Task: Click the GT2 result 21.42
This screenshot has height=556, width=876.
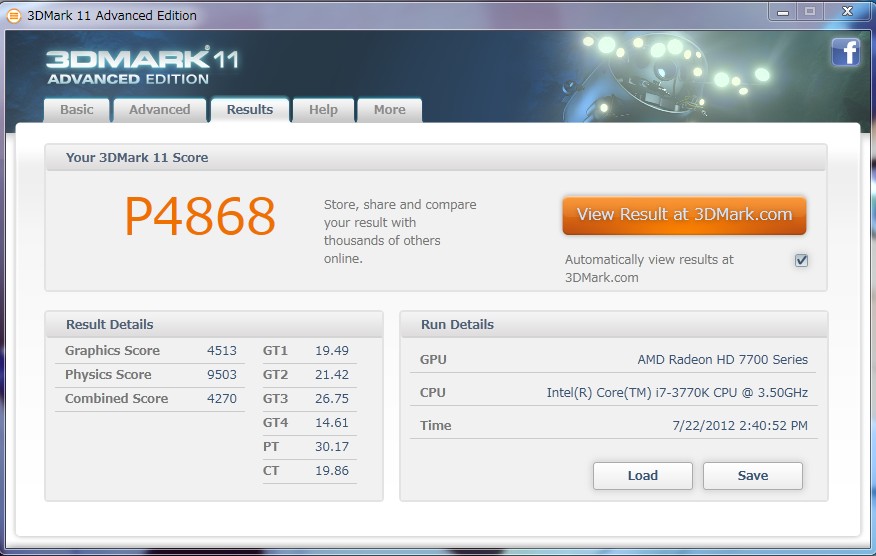Action: point(332,374)
